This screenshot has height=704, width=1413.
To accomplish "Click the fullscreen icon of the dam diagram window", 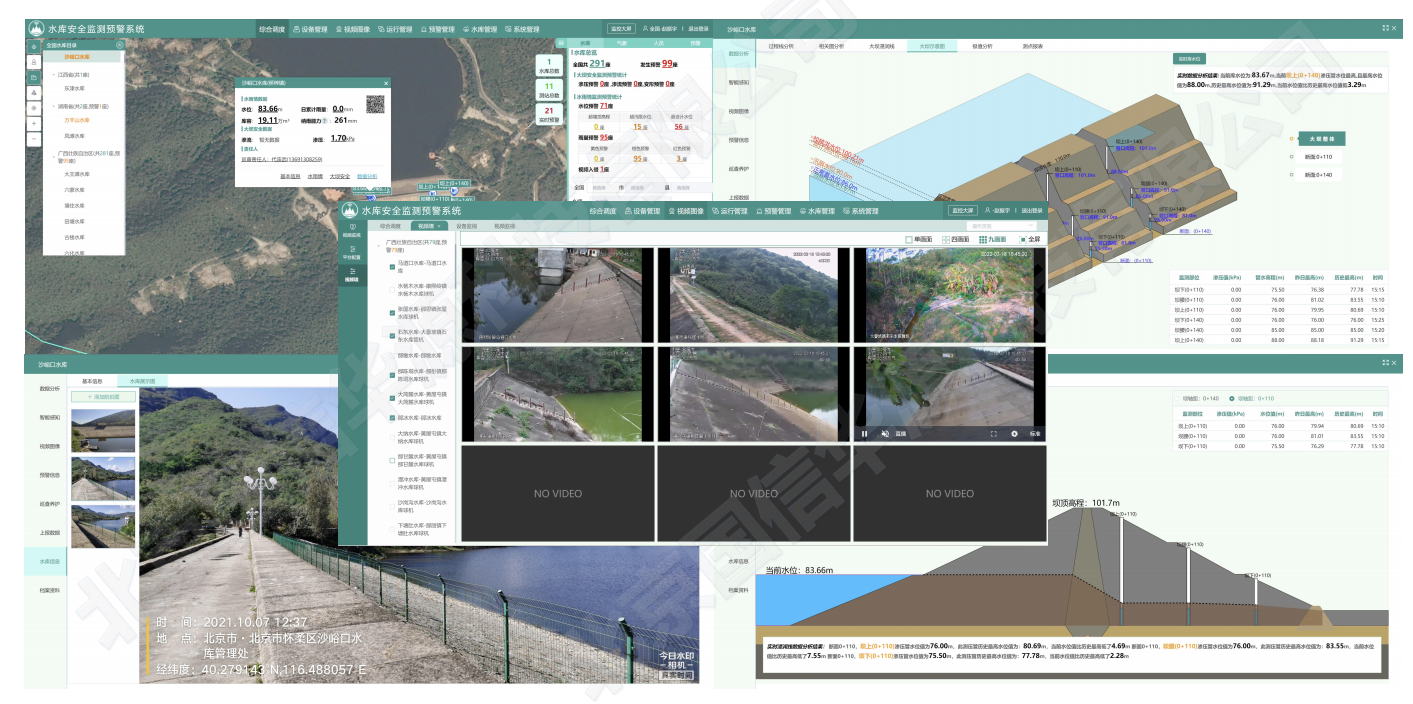I will click(x=1384, y=28).
